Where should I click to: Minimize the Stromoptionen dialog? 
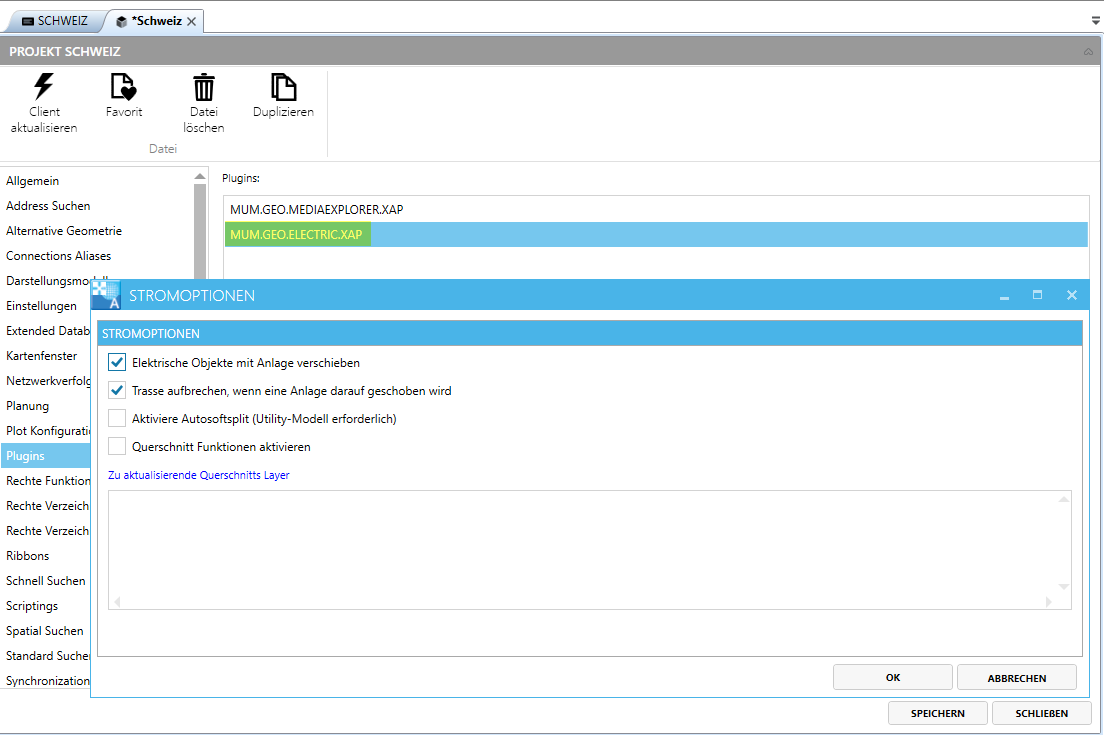(1004, 296)
